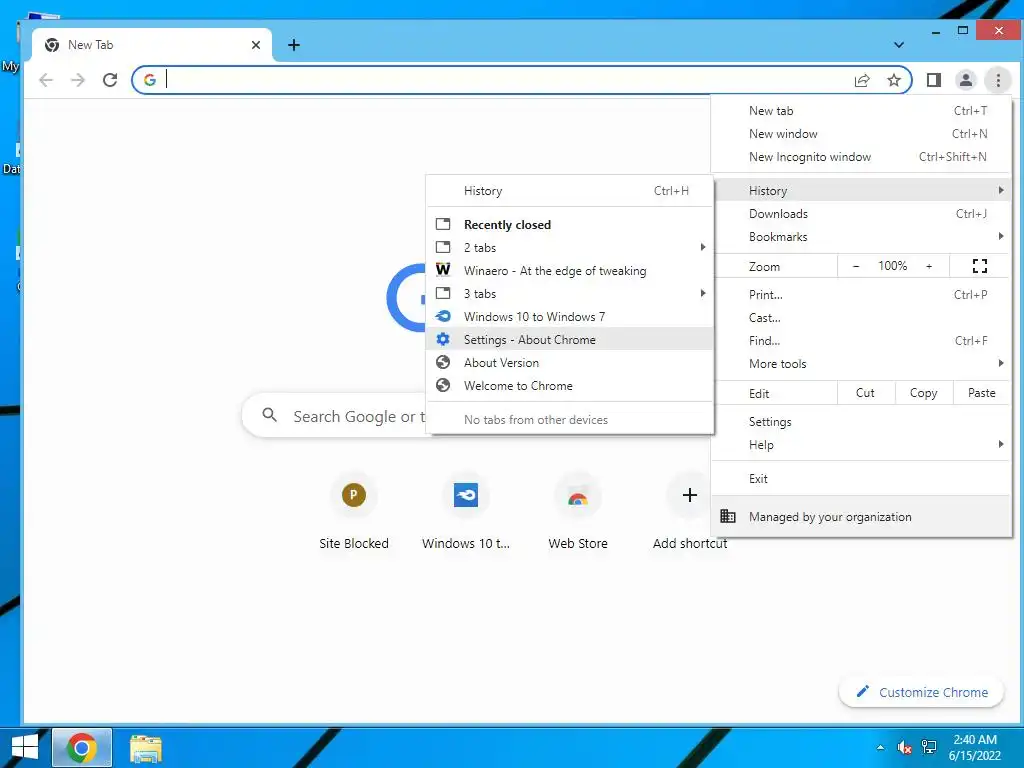The height and width of the screenshot is (768, 1024).
Task: Click the Cut button
Action: [865, 392]
